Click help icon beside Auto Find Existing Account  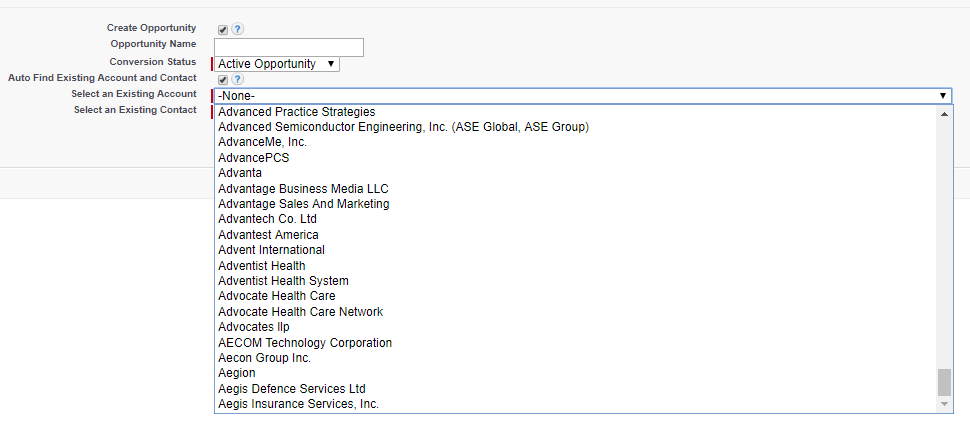[x=237, y=79]
